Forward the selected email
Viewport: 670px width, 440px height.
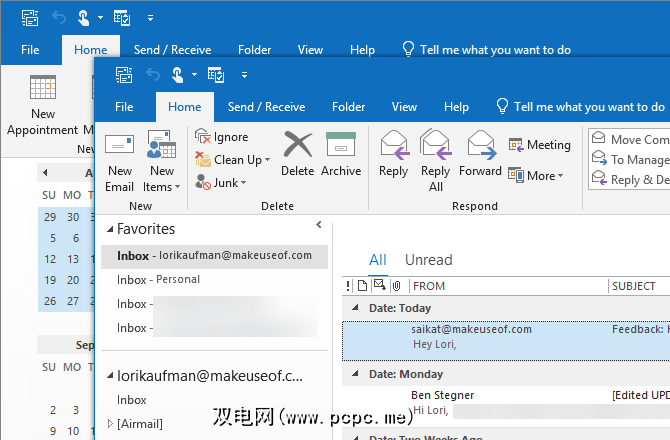pyautogui.click(x=480, y=153)
